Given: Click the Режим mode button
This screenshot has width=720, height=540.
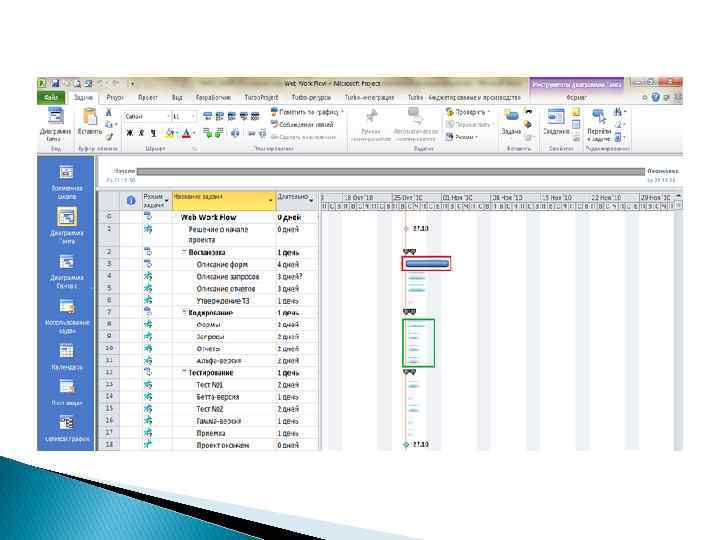Looking at the screenshot, I should pos(462,137).
